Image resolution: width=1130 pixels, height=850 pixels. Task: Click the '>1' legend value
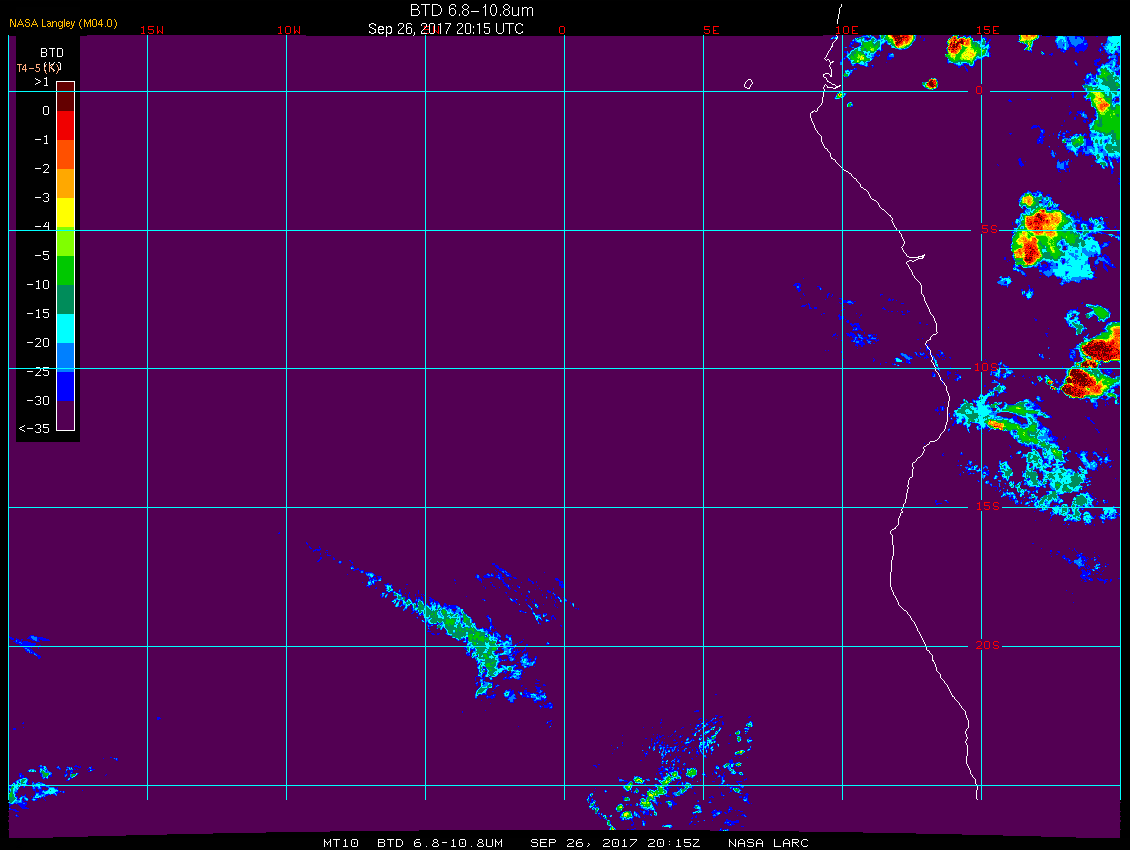[x=42, y=82]
